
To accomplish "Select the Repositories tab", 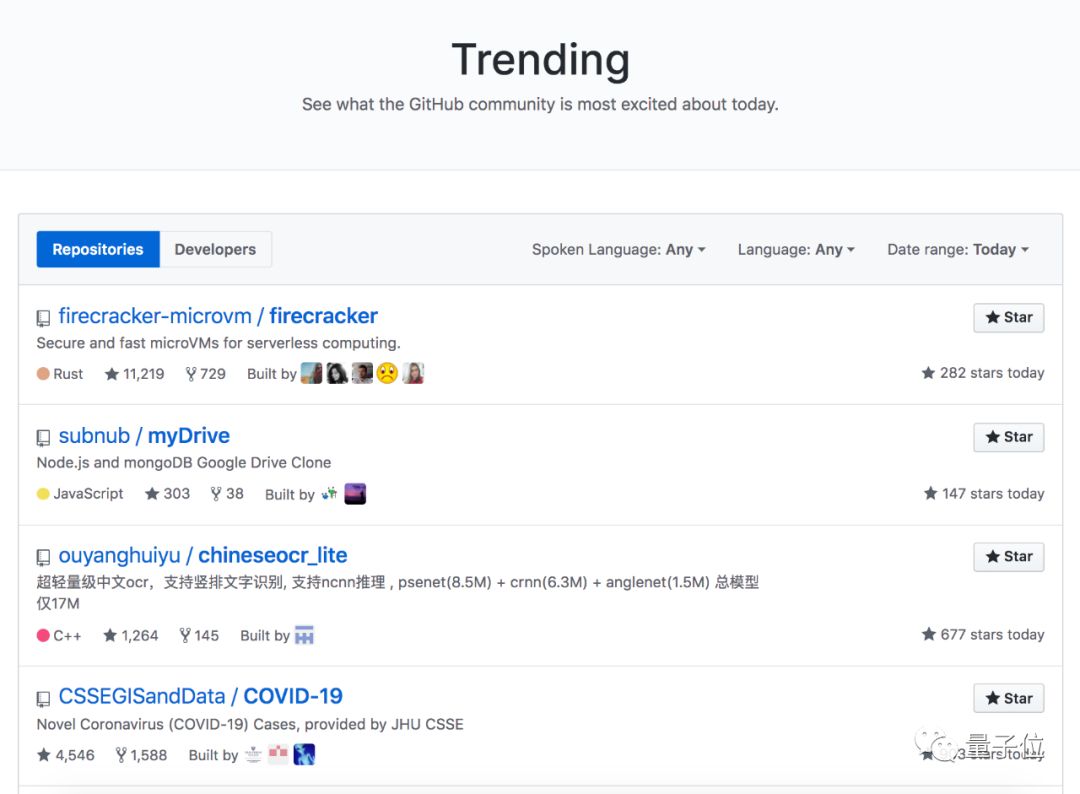I will pyautogui.click(x=98, y=249).
